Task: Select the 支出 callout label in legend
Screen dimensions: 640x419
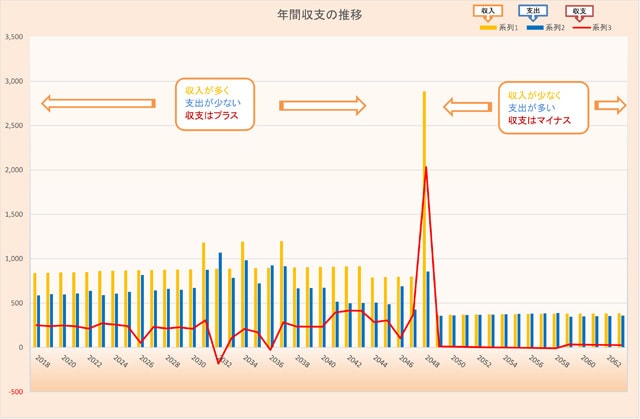Action: pyautogui.click(x=533, y=11)
